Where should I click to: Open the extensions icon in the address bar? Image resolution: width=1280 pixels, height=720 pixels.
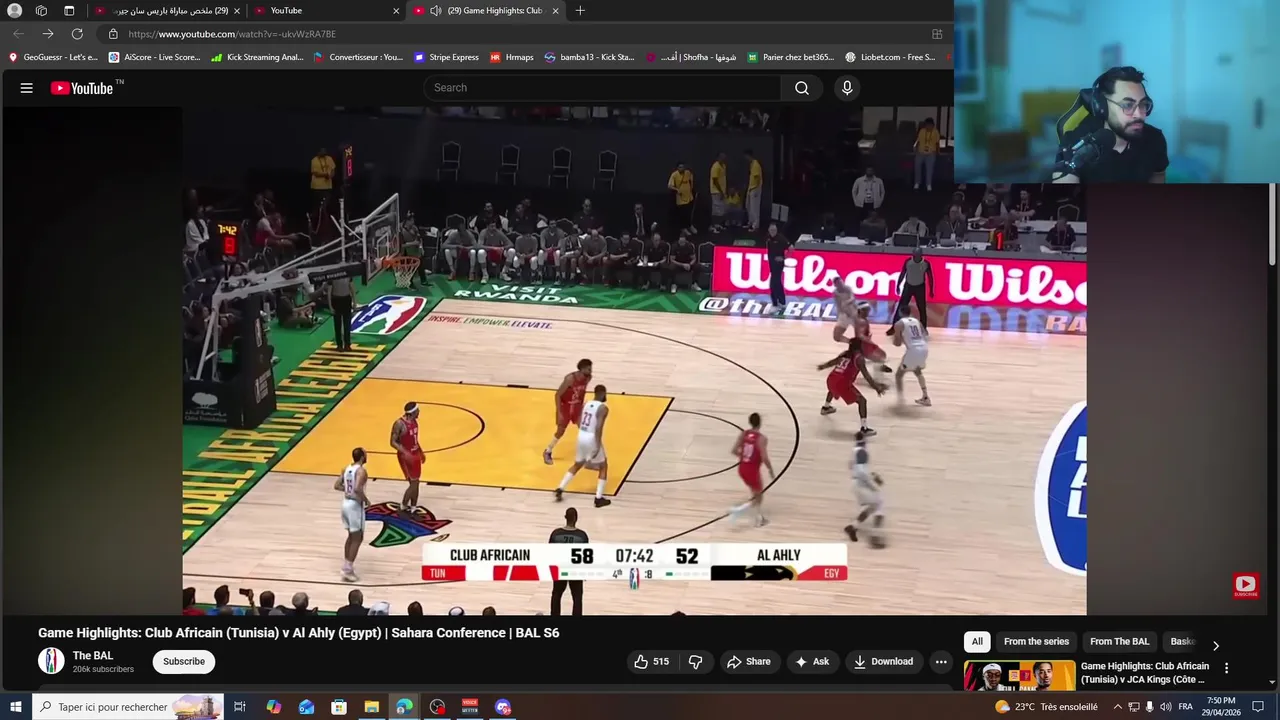(x=937, y=34)
